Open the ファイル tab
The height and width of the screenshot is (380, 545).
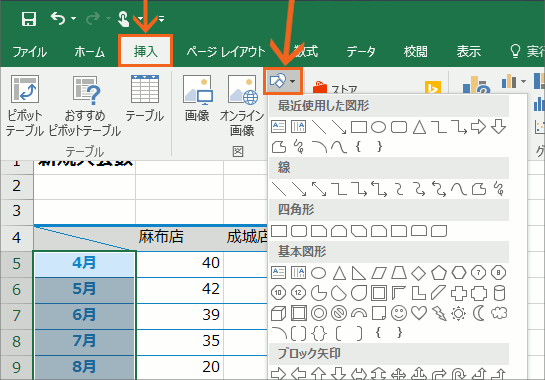[x=29, y=52]
